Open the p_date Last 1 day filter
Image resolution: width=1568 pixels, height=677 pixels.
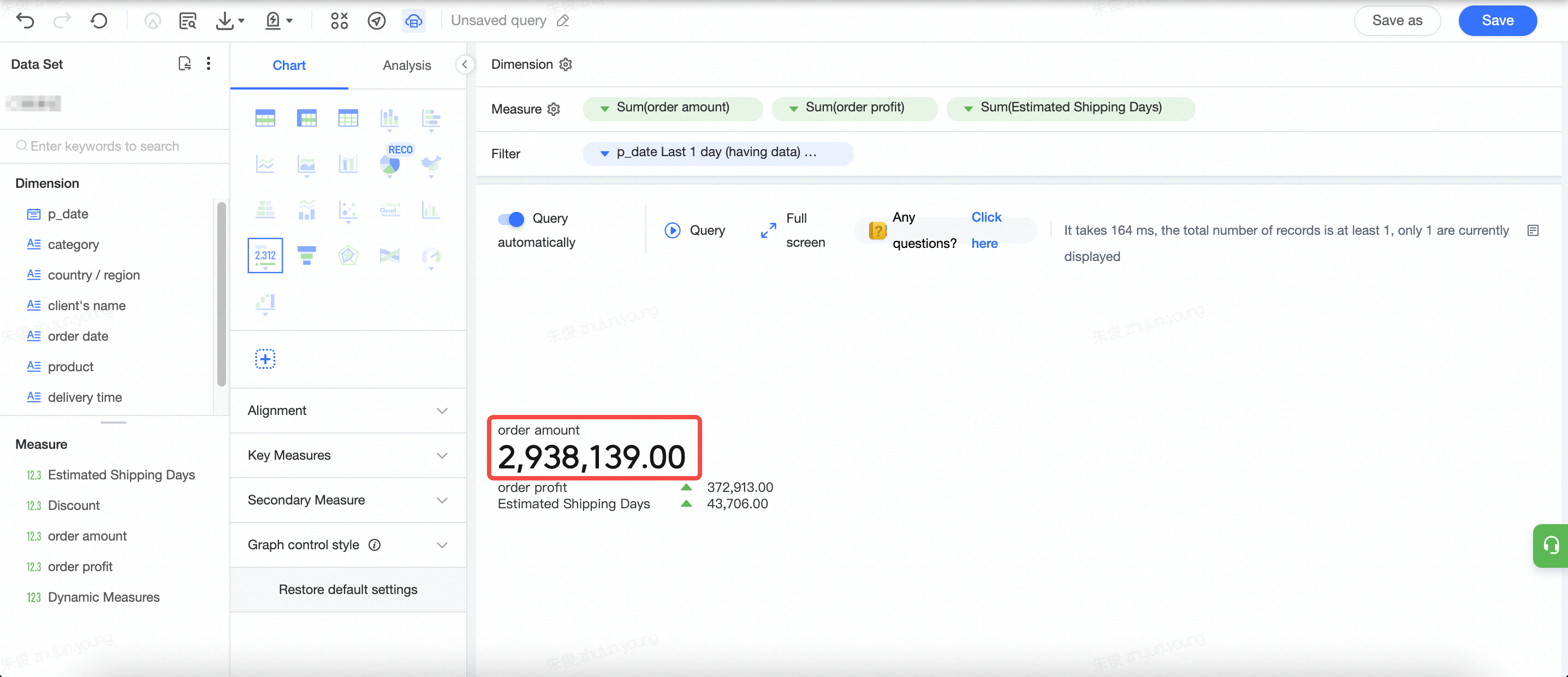[717, 153]
